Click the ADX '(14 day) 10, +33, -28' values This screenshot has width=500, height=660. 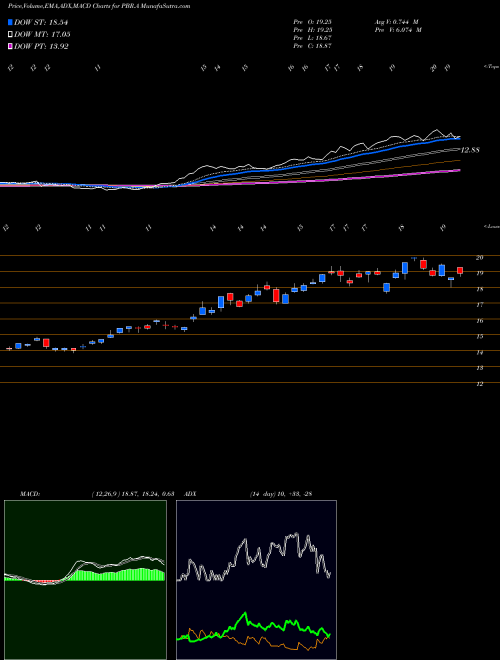281,494
